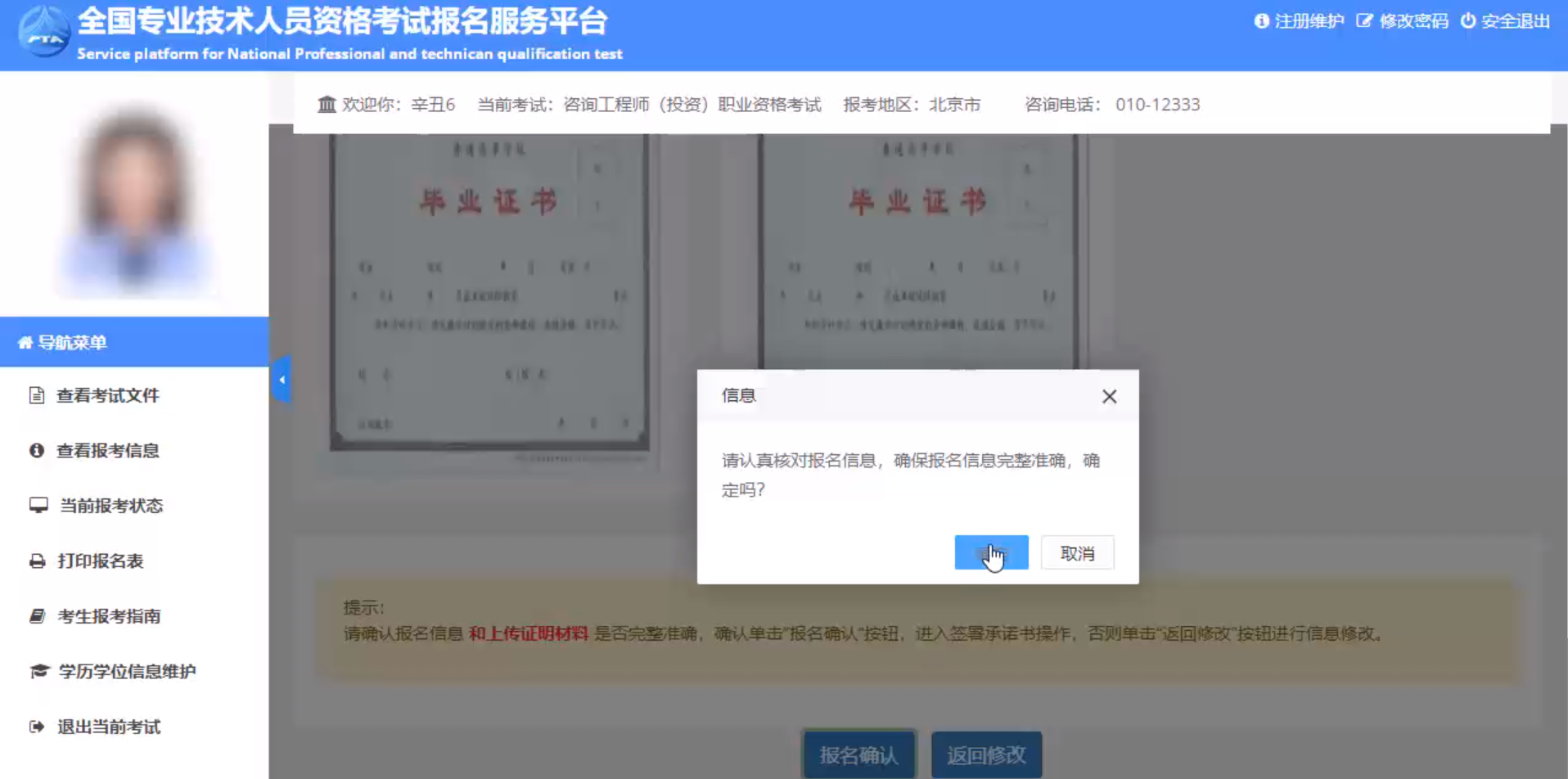Click 取消 to cancel the dialog
The image size is (1568, 779).
(1077, 552)
